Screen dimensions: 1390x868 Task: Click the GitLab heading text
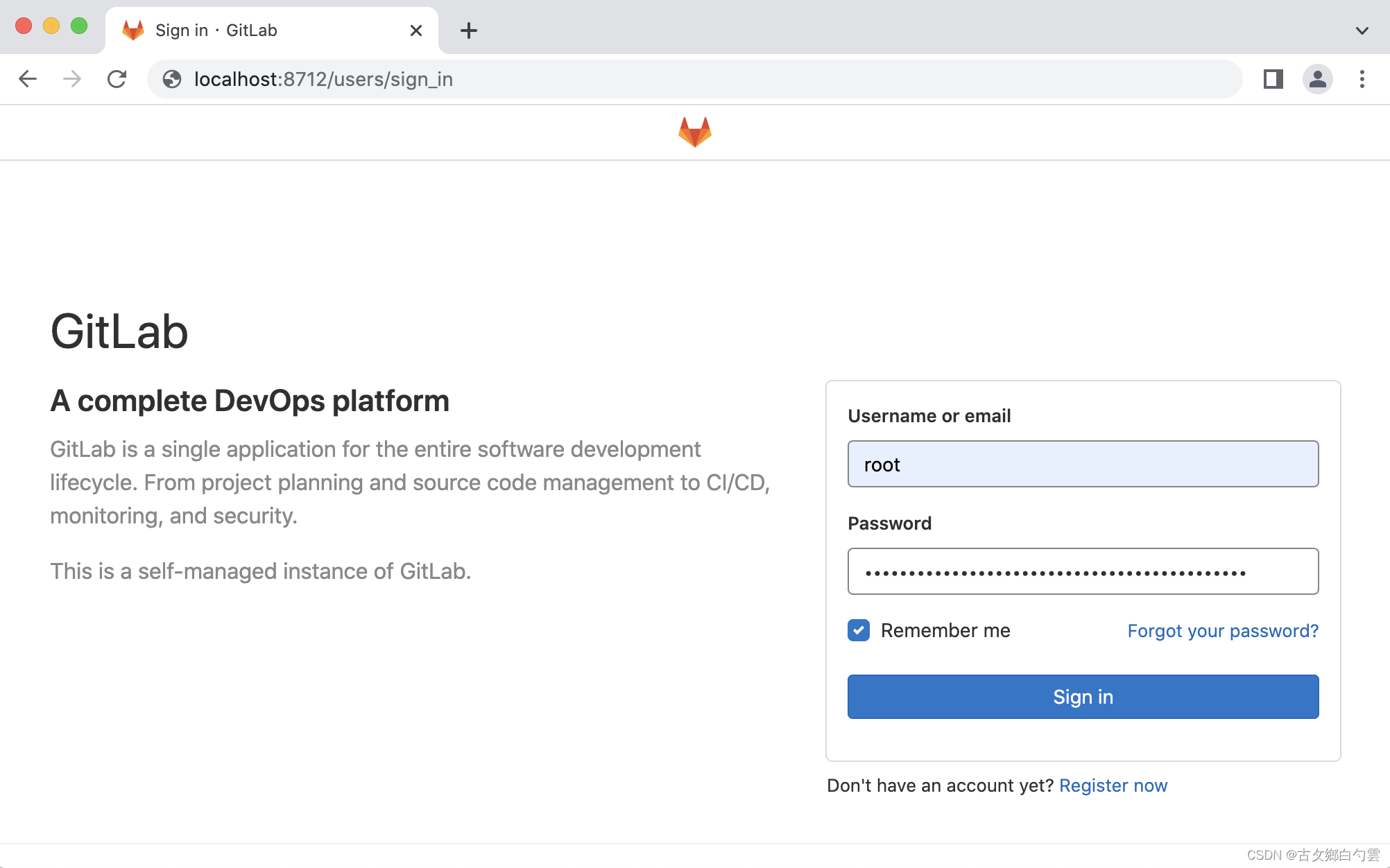click(x=119, y=331)
